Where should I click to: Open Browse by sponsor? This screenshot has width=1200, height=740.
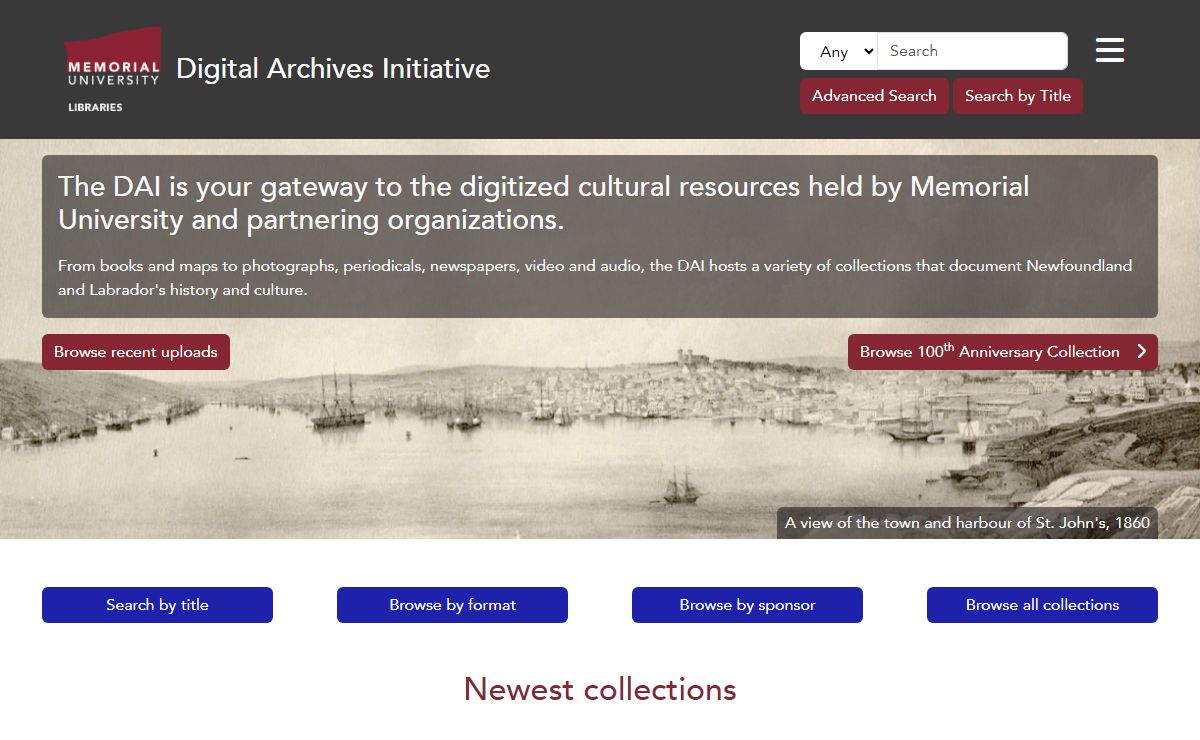747,605
